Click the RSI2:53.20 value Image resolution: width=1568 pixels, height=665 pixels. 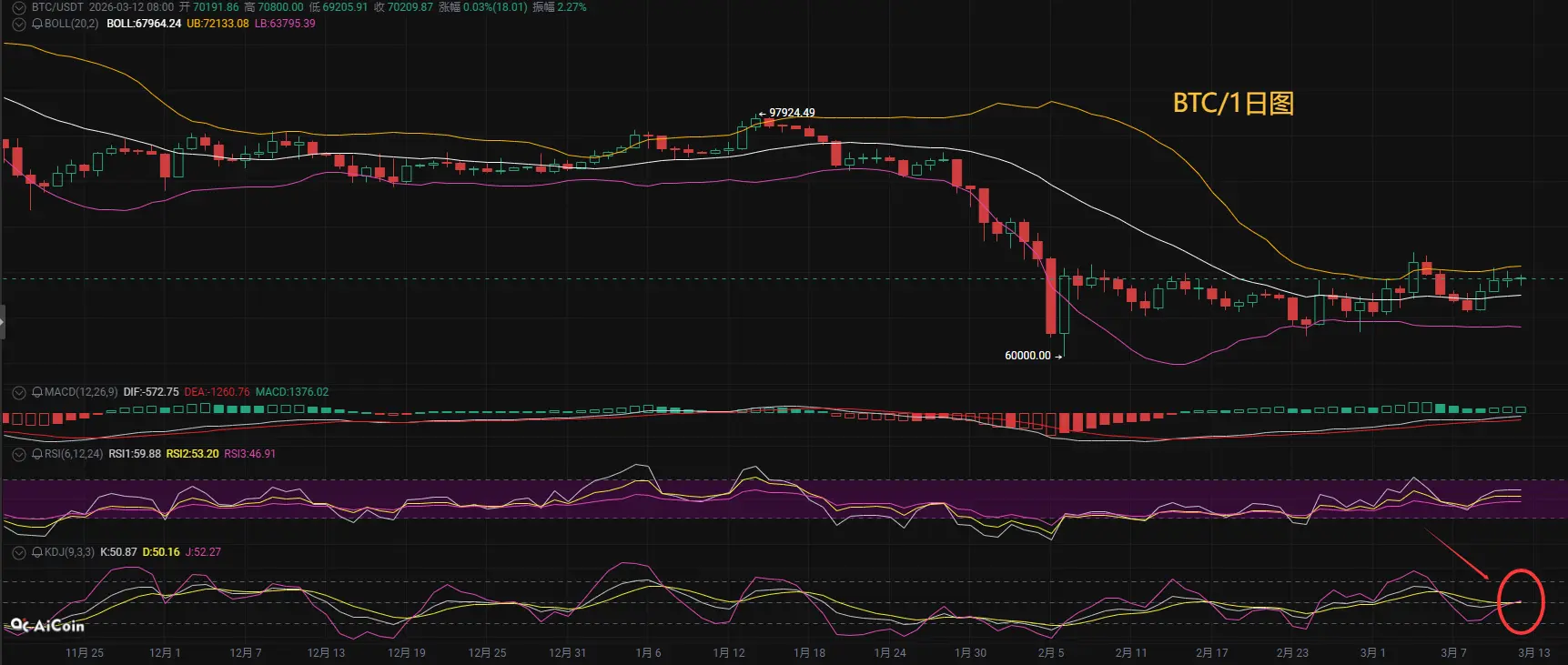[x=192, y=454]
